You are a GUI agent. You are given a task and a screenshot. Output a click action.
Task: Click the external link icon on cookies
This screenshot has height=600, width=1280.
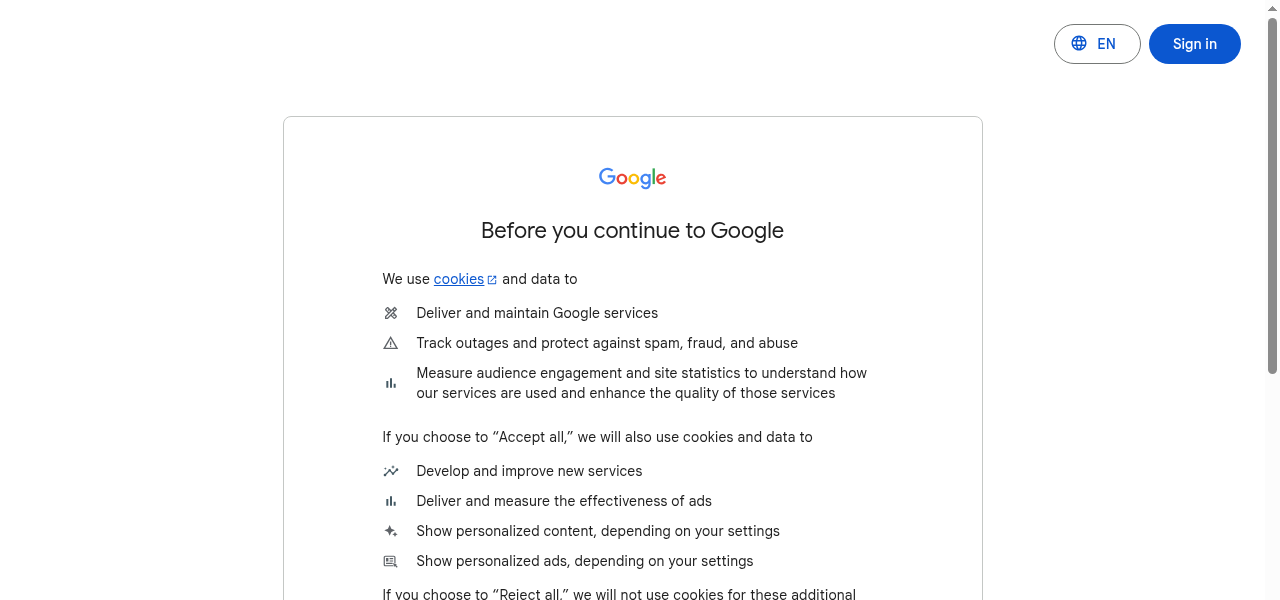pyautogui.click(x=491, y=278)
